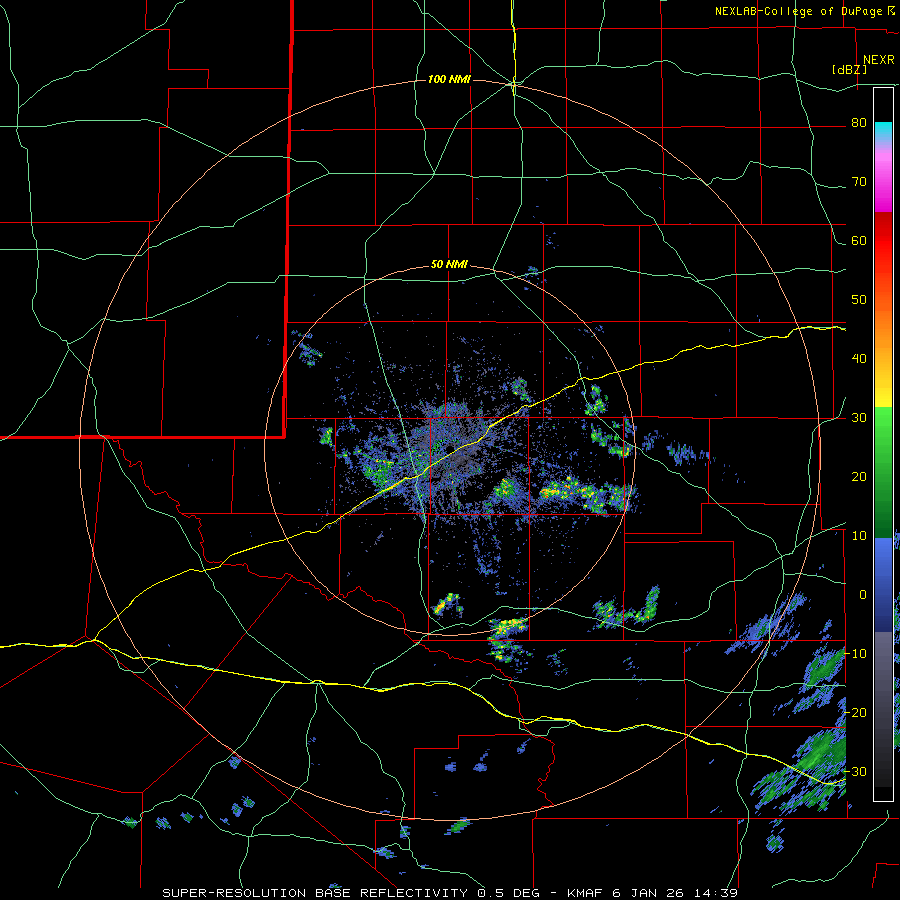Select the 20 tick label on scale
This screenshot has height=900, width=900.
pyautogui.click(x=859, y=476)
